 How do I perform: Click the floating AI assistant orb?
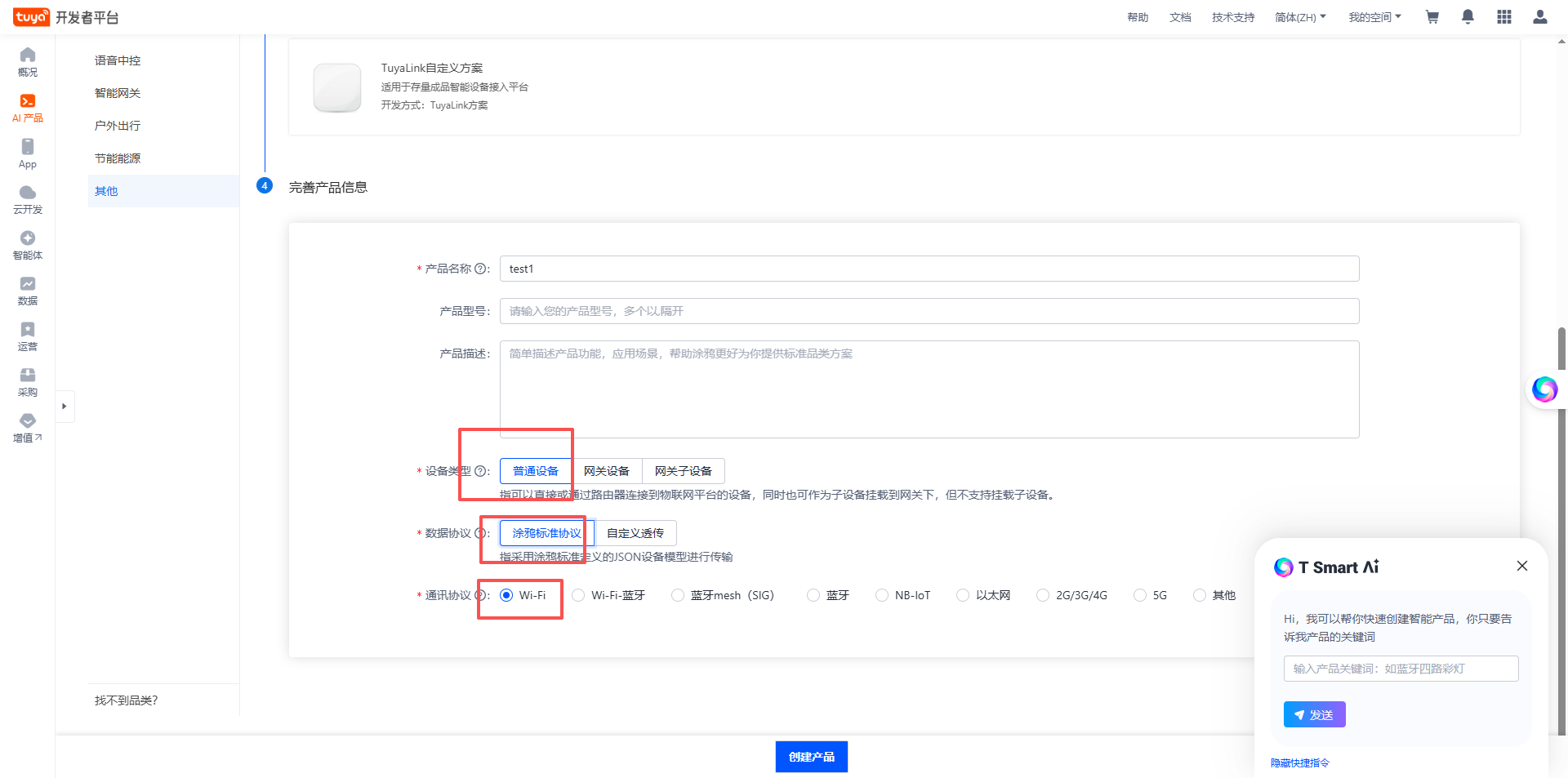pos(1544,389)
